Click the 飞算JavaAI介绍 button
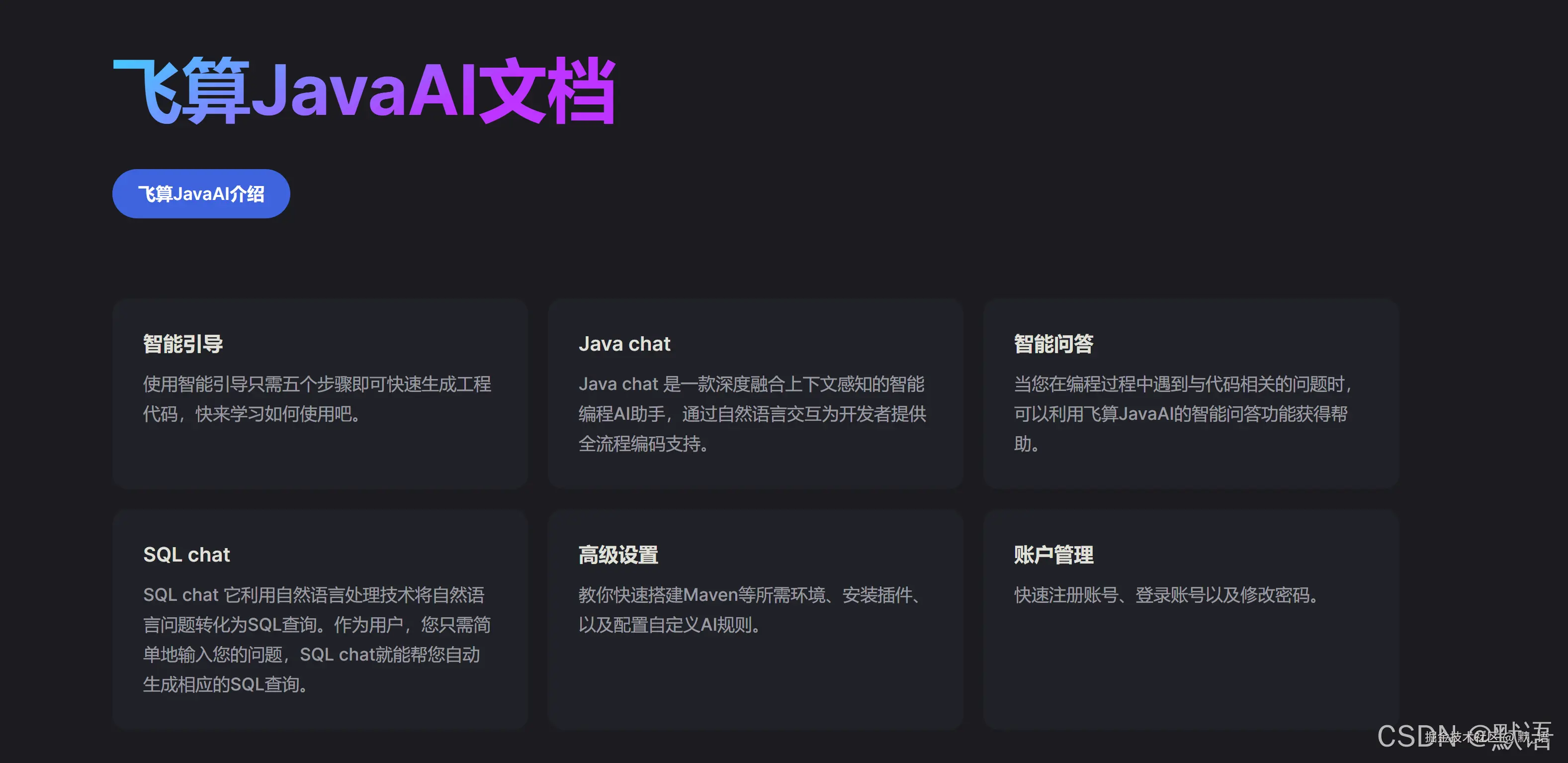The image size is (1568, 763). [x=201, y=193]
